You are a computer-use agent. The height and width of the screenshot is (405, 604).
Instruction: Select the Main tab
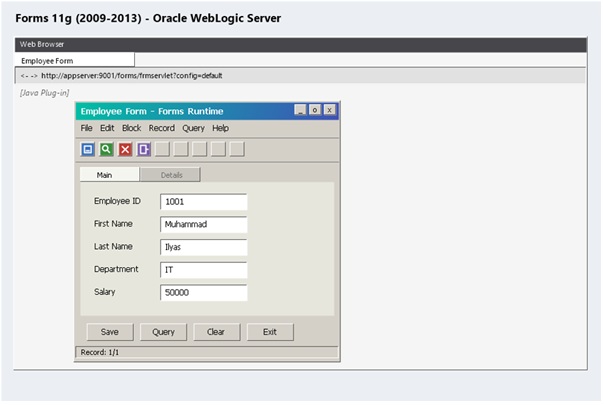pyautogui.click(x=109, y=175)
